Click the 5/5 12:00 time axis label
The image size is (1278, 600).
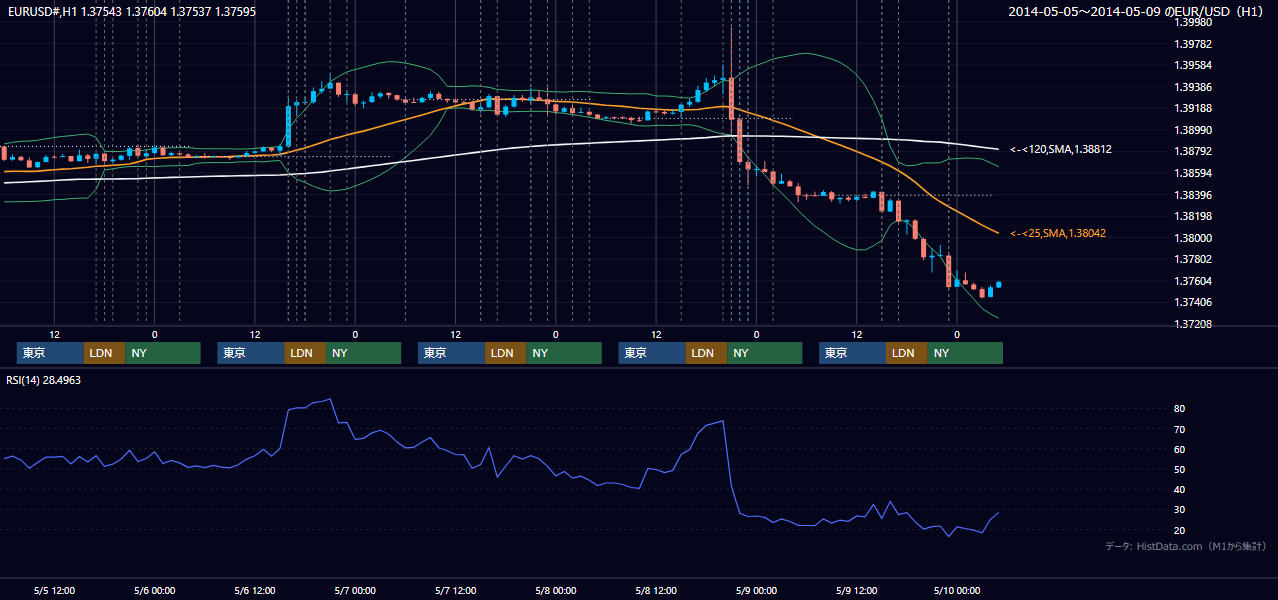click(x=54, y=590)
